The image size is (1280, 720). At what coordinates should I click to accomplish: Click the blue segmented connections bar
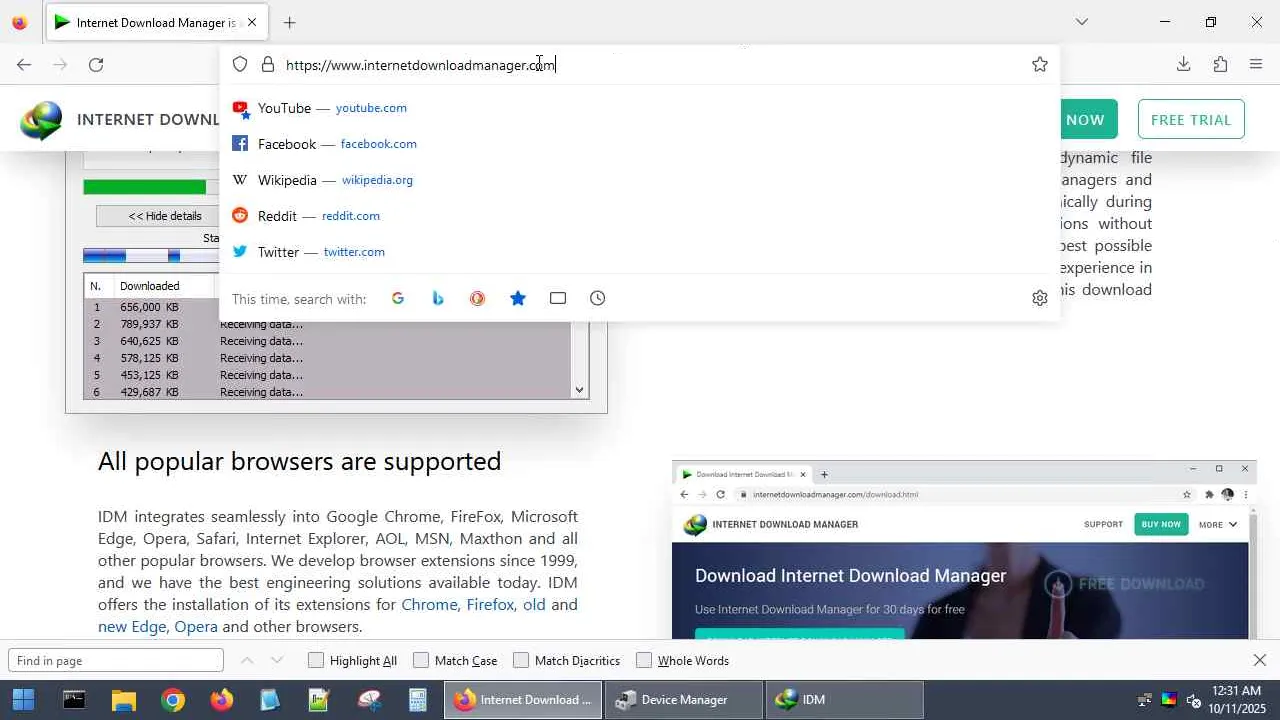[x=150, y=256]
